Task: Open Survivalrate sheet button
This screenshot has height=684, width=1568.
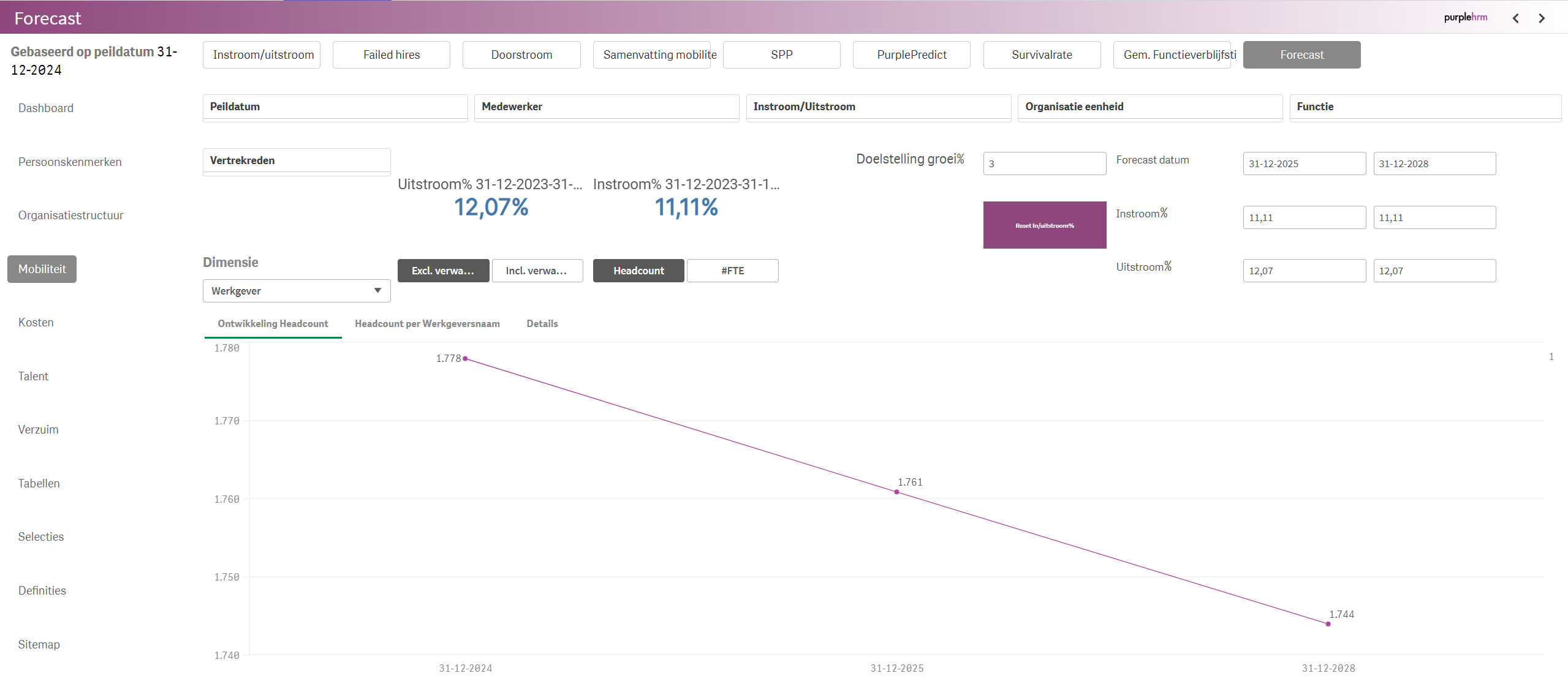Action: click(x=1042, y=55)
